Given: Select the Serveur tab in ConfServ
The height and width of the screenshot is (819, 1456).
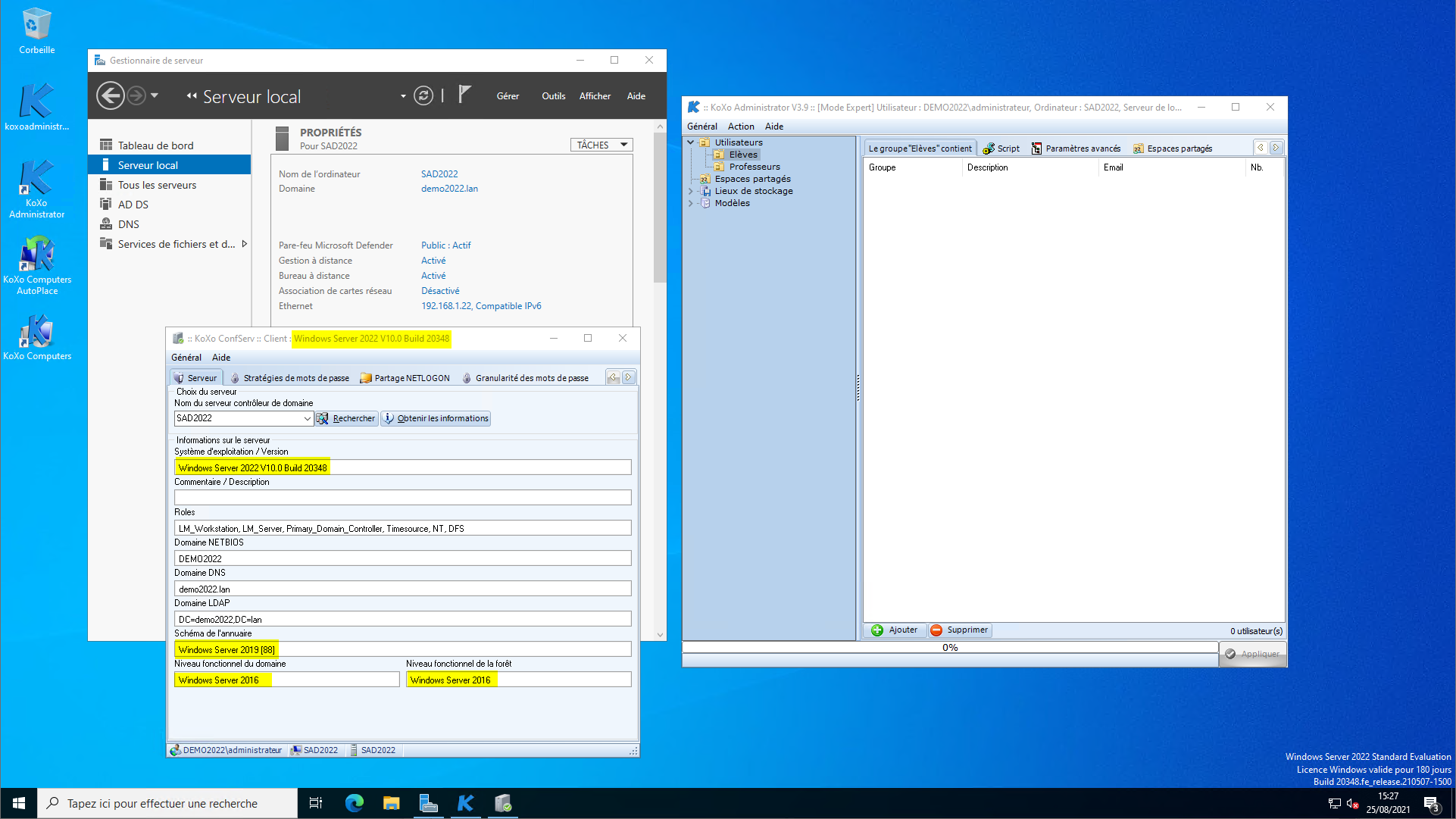Looking at the screenshot, I should point(195,378).
